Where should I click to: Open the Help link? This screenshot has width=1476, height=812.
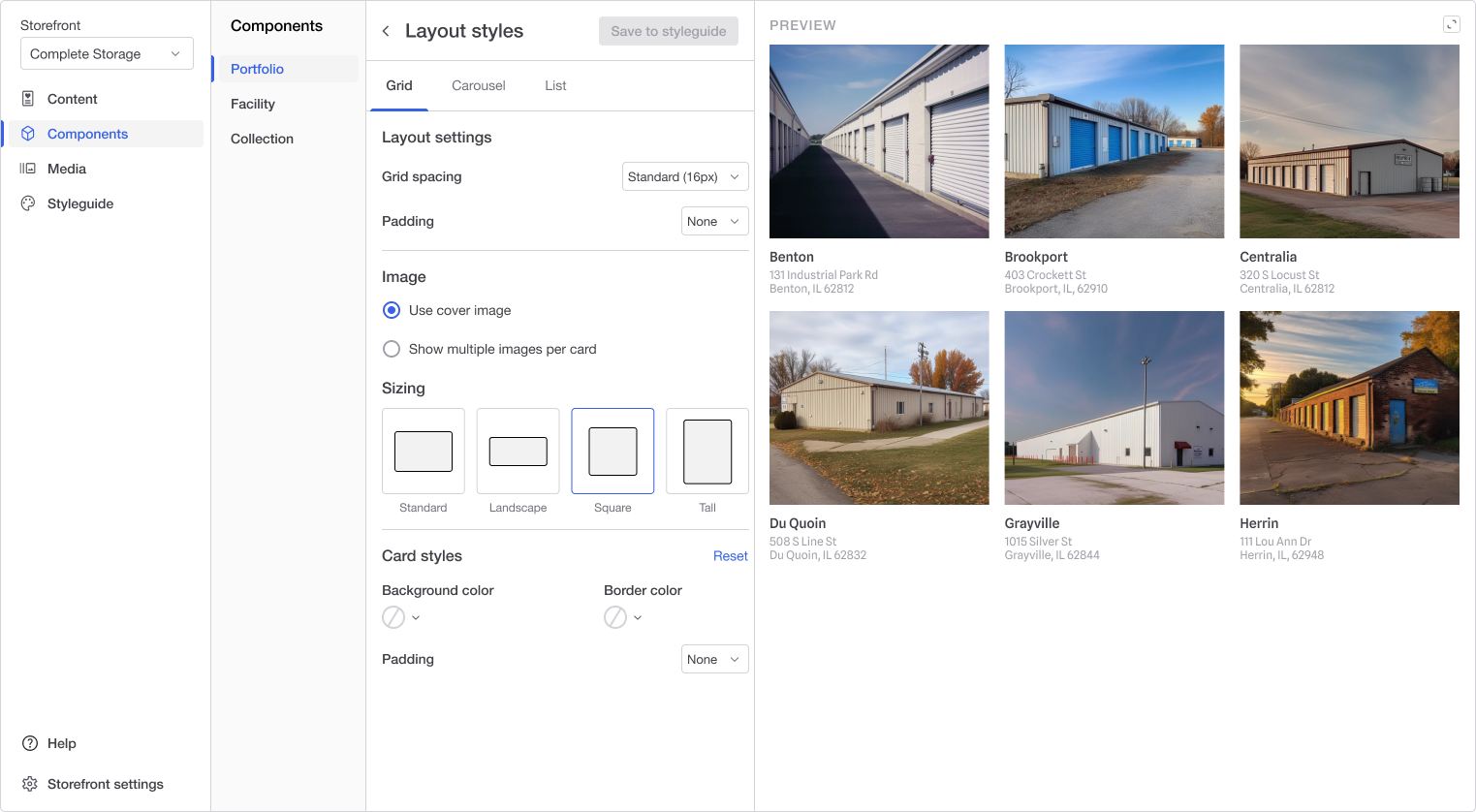61,743
